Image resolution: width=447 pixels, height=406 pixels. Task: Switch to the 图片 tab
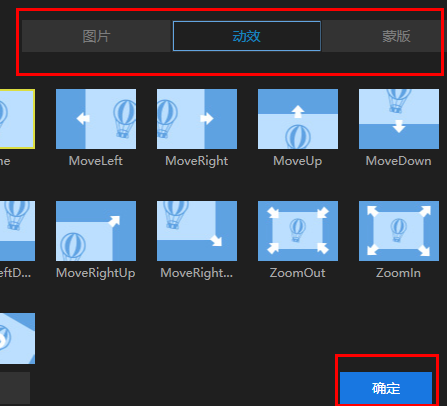point(96,36)
